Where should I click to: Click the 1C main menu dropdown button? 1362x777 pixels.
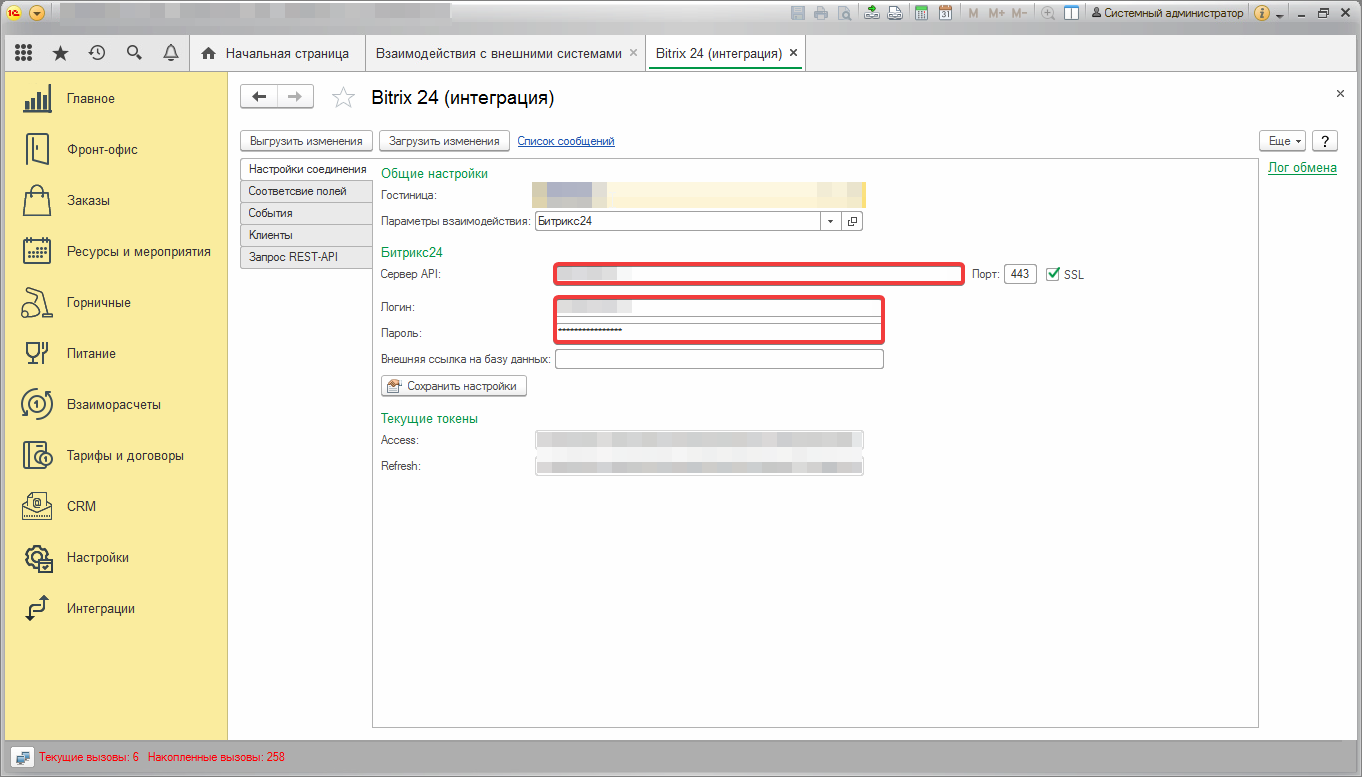37,13
